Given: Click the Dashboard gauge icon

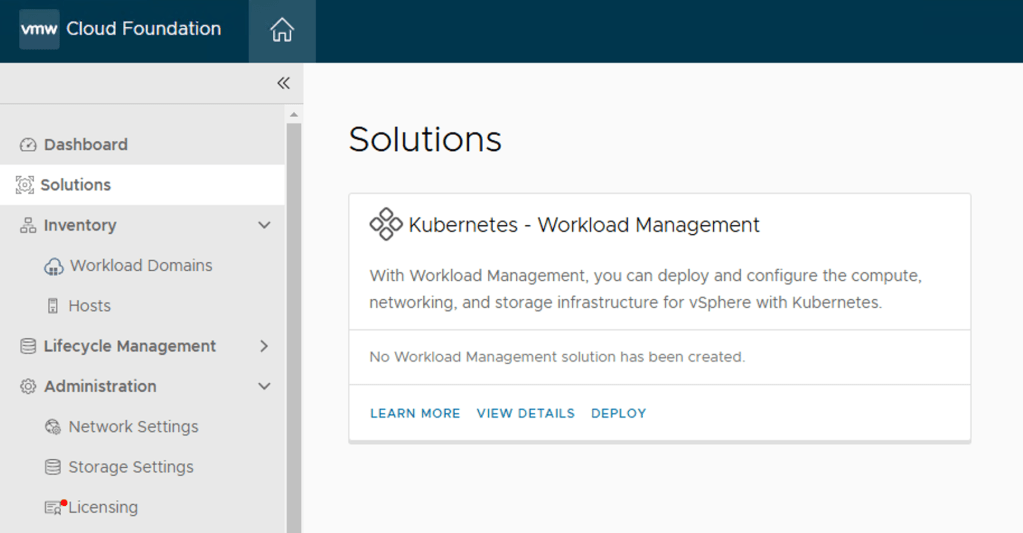Looking at the screenshot, I should click(28, 145).
